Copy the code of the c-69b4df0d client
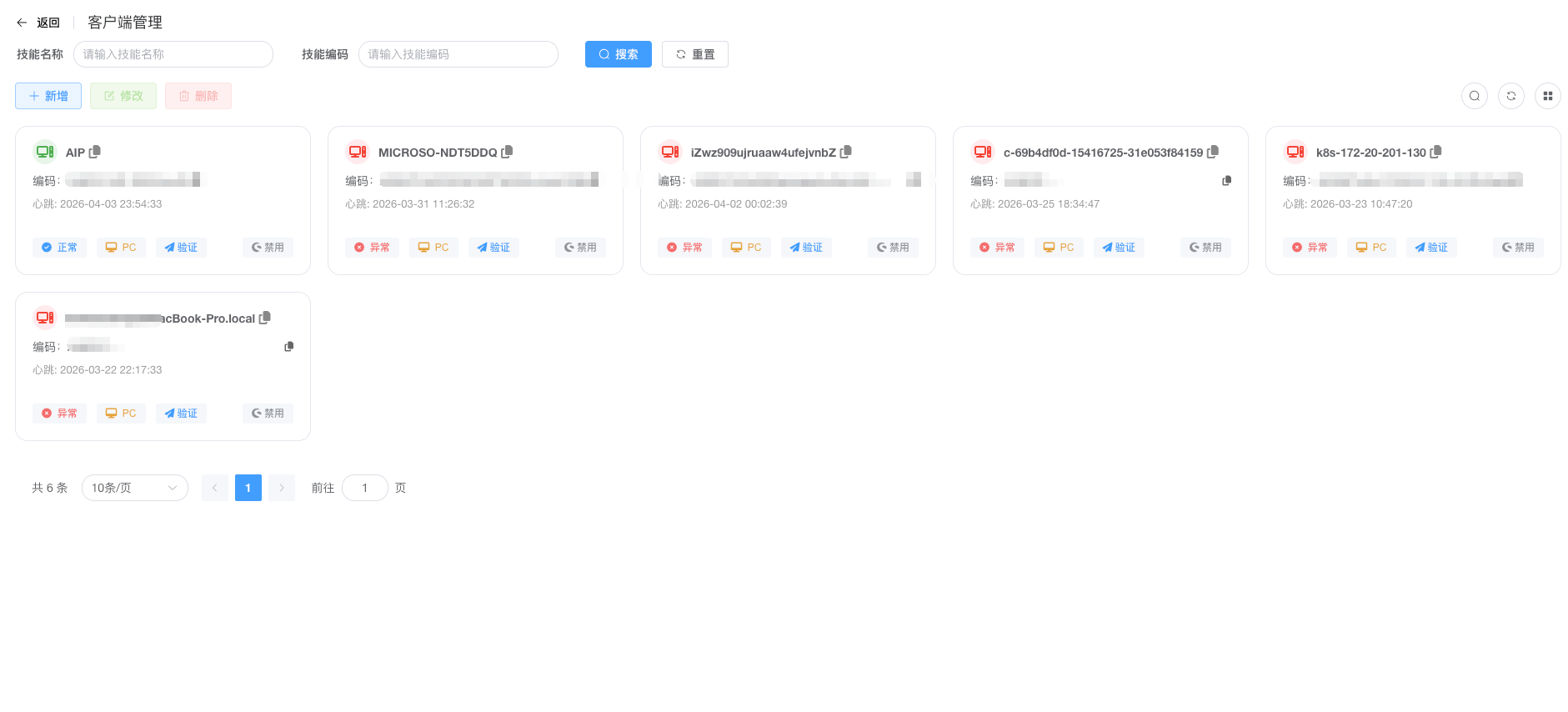1568x712 pixels. click(x=1226, y=181)
